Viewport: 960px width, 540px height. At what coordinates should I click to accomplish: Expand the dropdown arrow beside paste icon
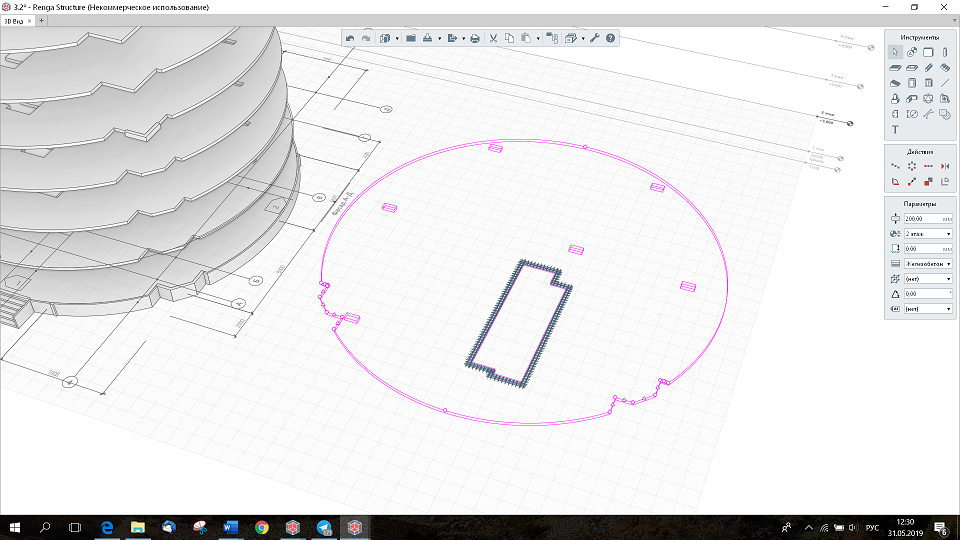coord(538,39)
